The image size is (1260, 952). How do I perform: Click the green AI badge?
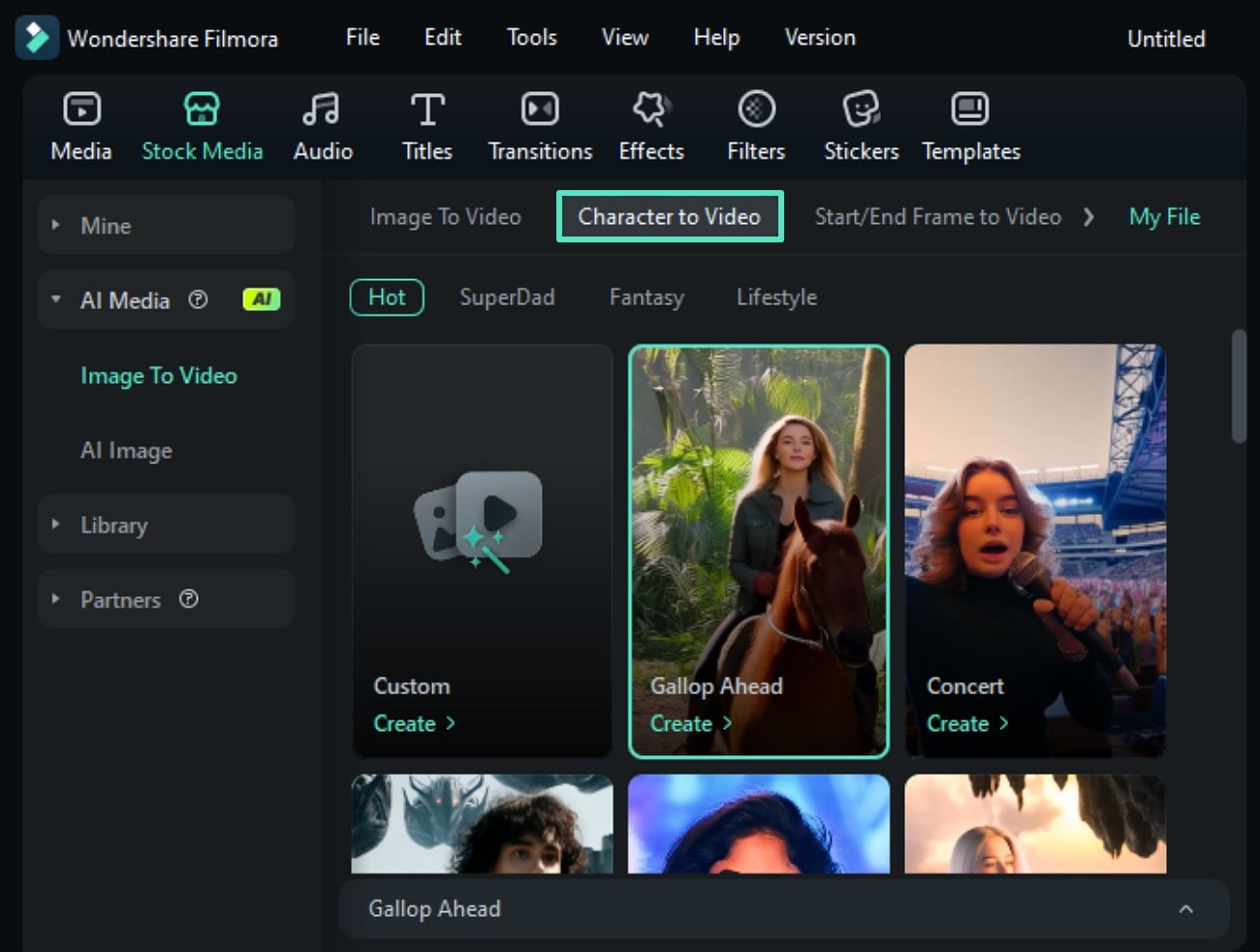(261, 300)
